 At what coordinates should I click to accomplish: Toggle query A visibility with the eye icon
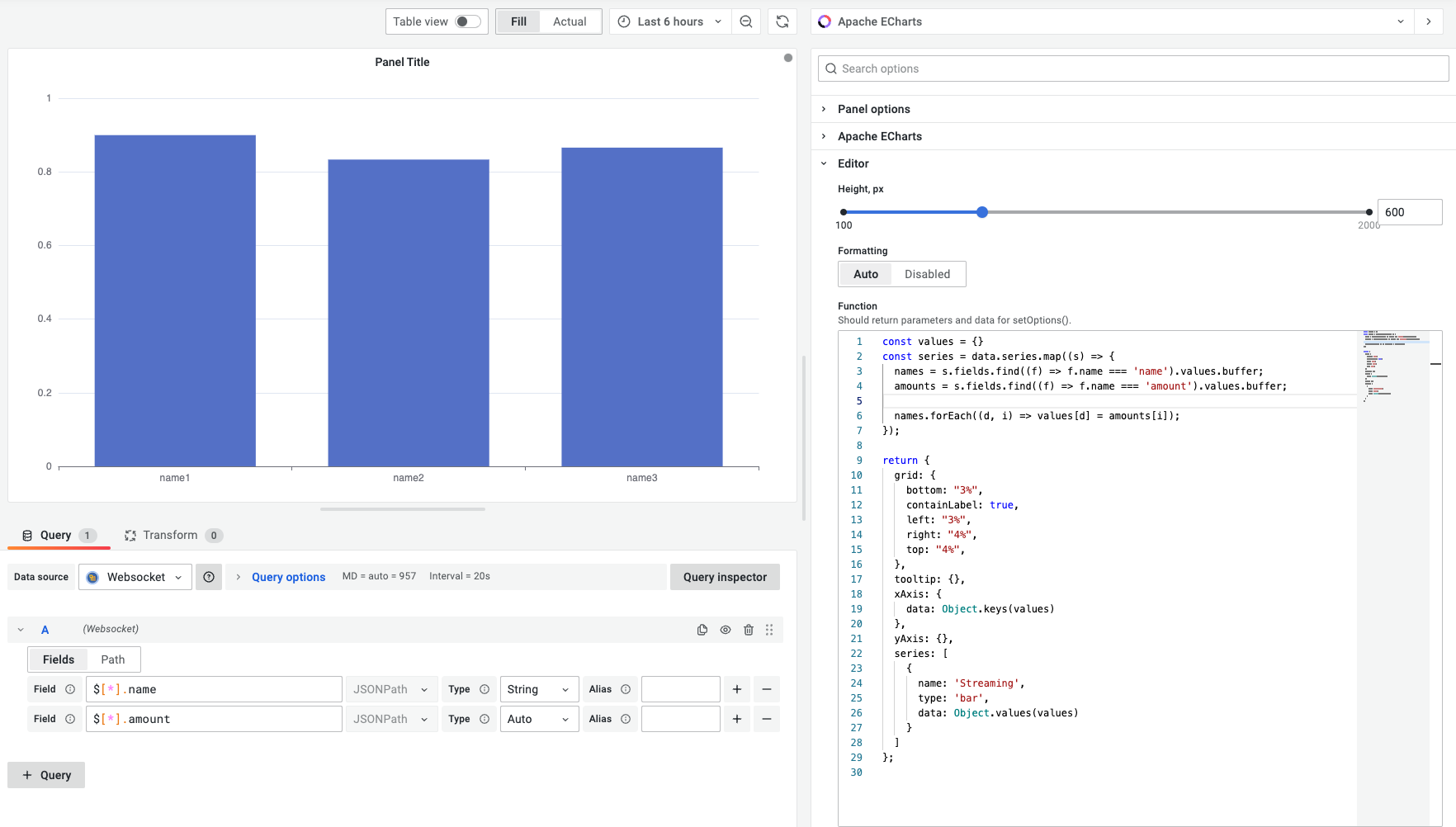click(x=726, y=629)
